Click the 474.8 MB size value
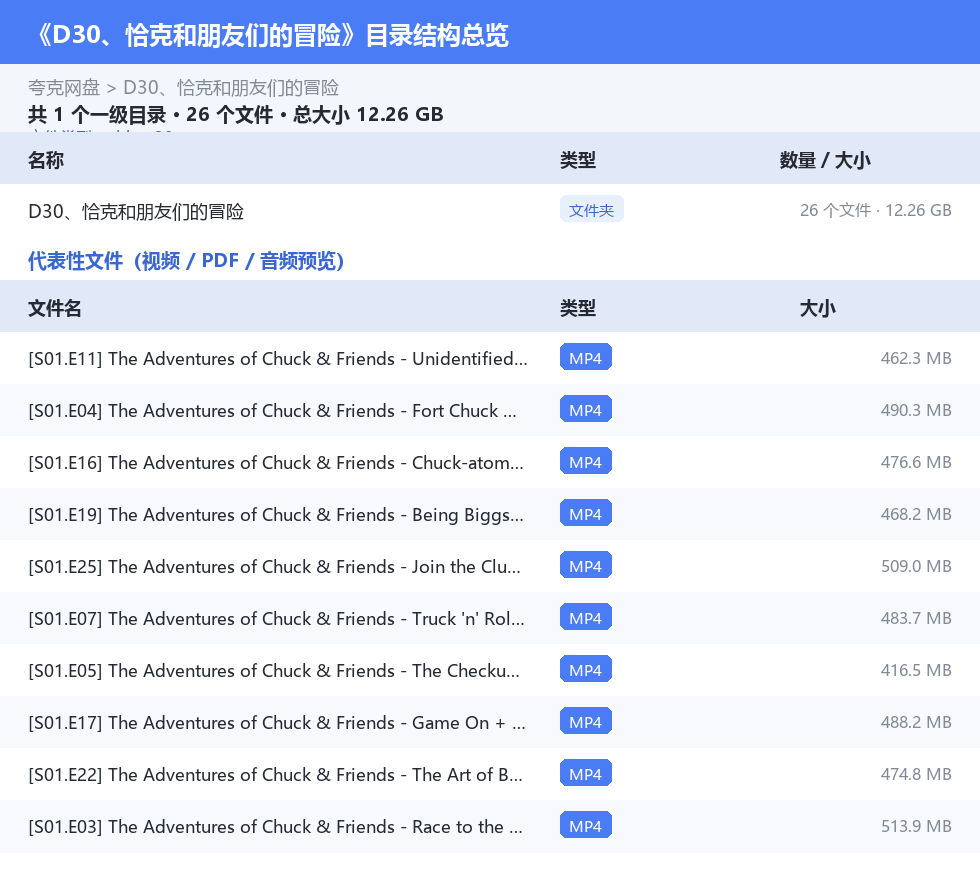This screenshot has width=980, height=884. 916,773
